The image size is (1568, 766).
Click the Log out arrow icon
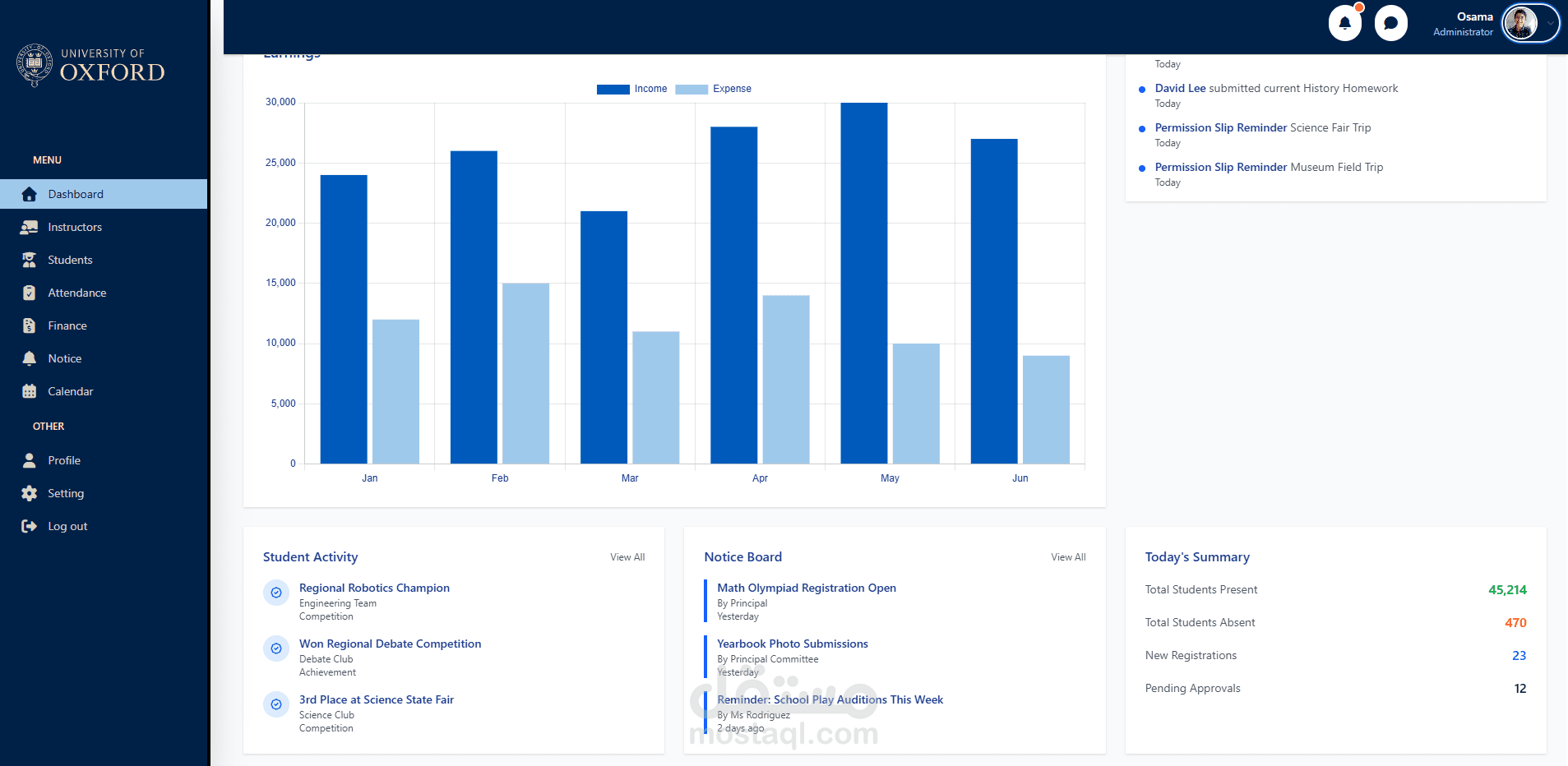click(30, 526)
